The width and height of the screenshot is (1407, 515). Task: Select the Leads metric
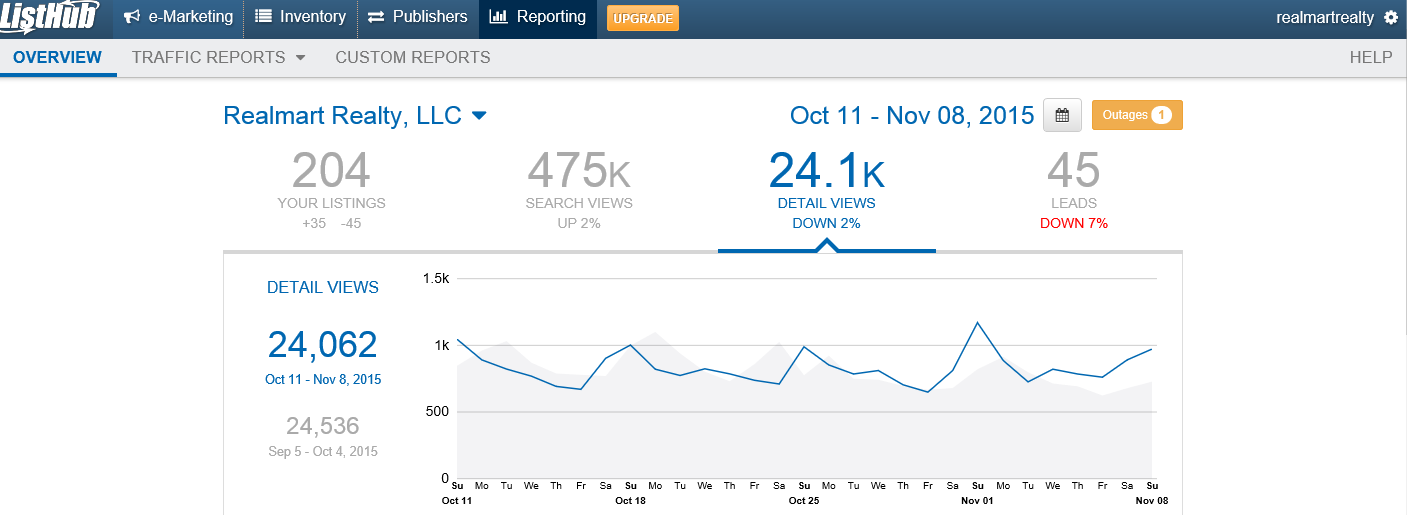click(1073, 190)
